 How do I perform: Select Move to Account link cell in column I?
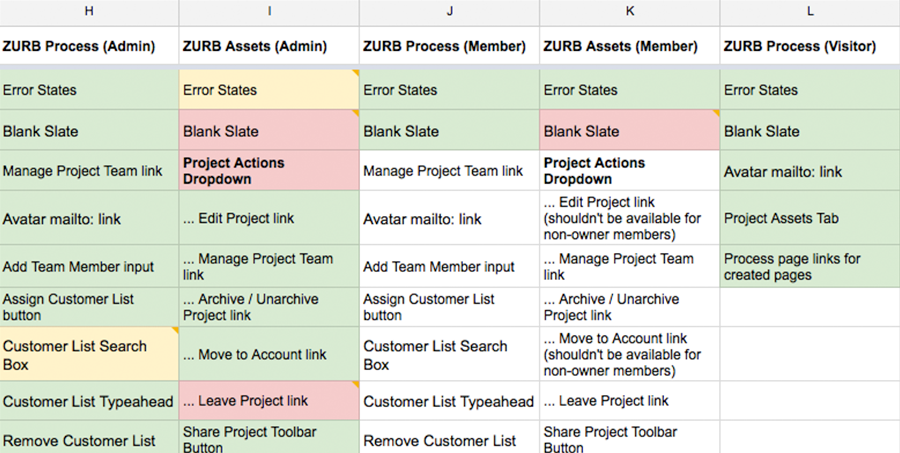269,354
